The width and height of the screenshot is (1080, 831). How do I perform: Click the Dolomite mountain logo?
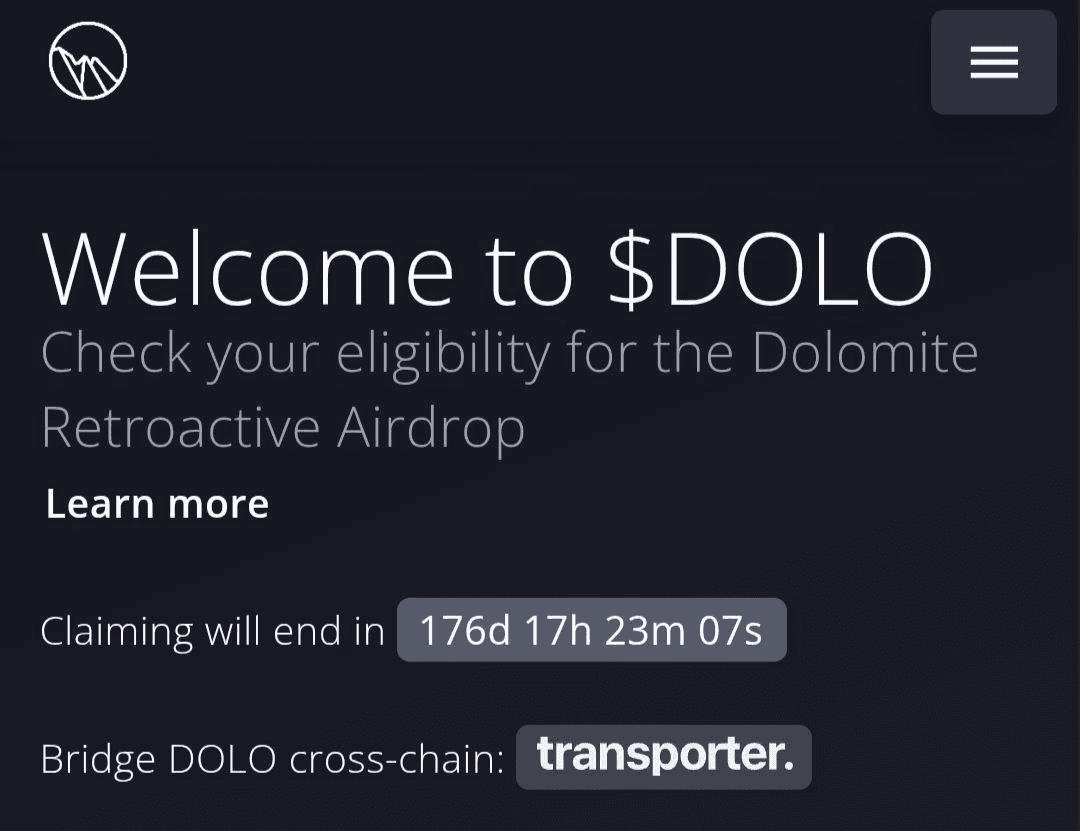(x=88, y=61)
